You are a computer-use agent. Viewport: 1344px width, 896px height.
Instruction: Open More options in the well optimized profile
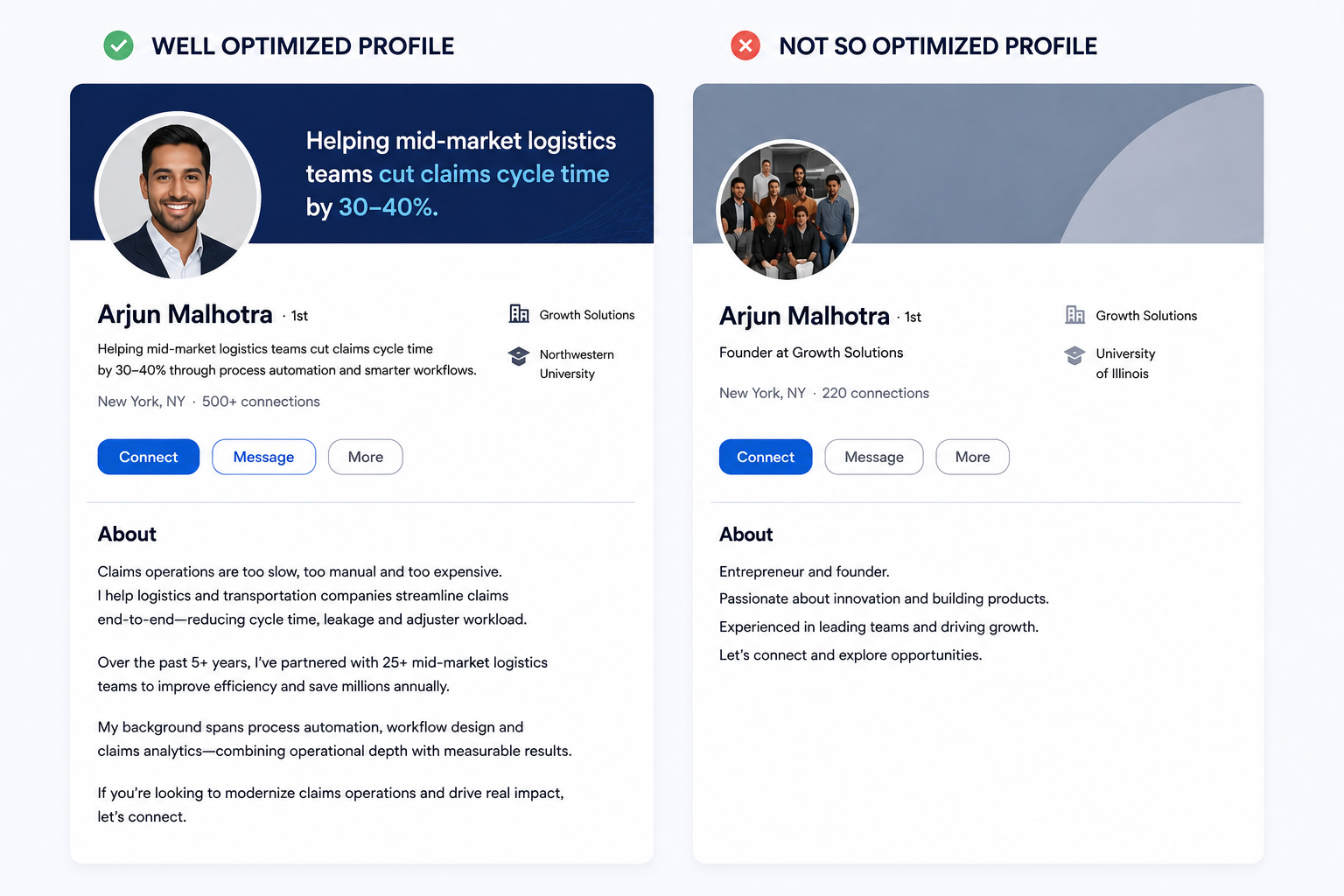(366, 457)
